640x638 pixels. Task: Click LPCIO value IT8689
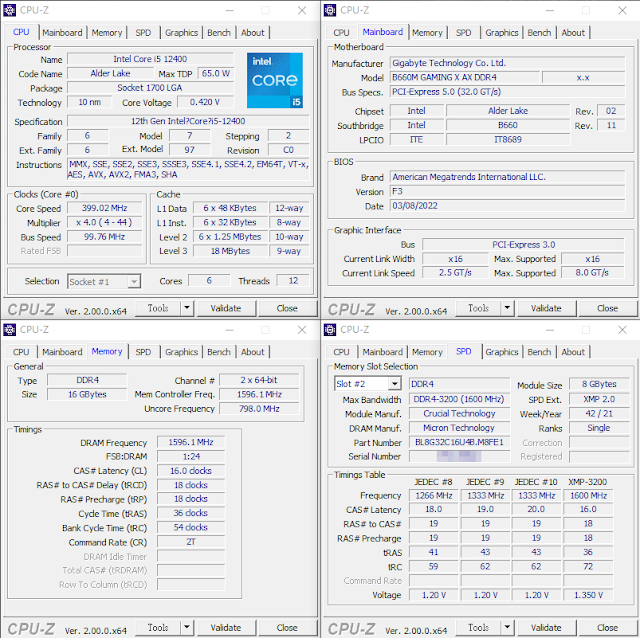(x=508, y=140)
